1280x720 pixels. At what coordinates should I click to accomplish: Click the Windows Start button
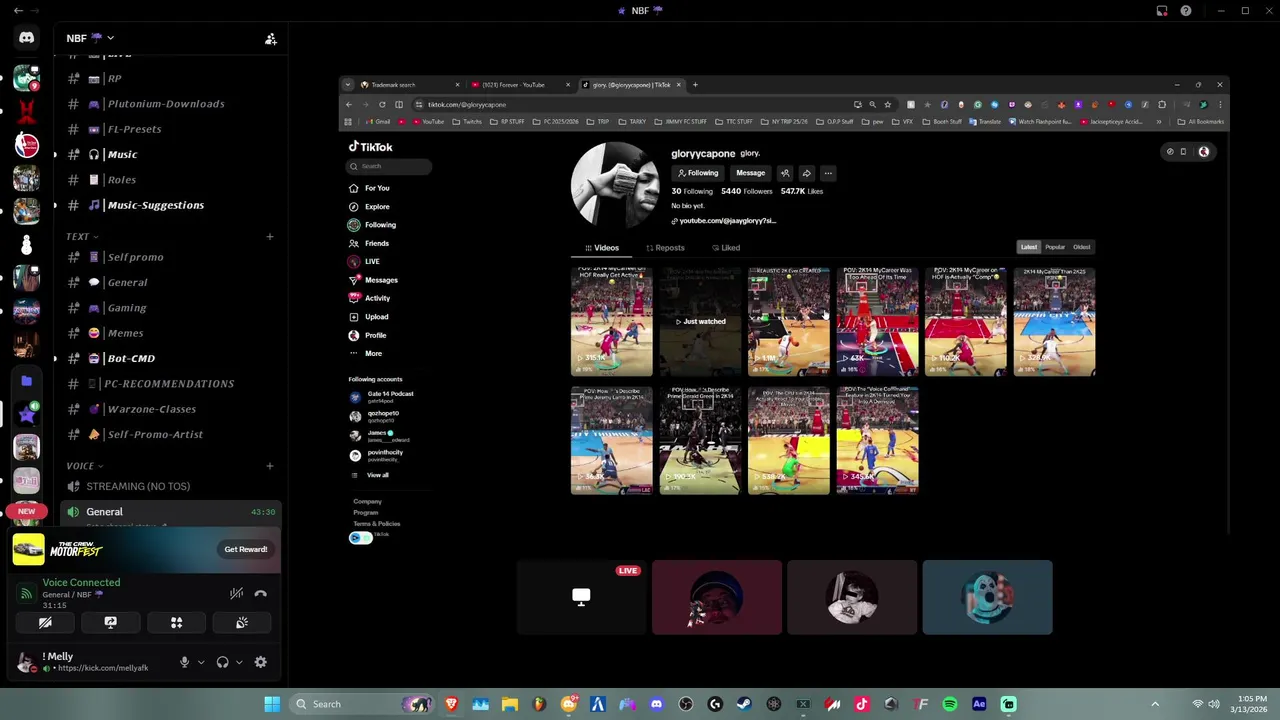(272, 704)
